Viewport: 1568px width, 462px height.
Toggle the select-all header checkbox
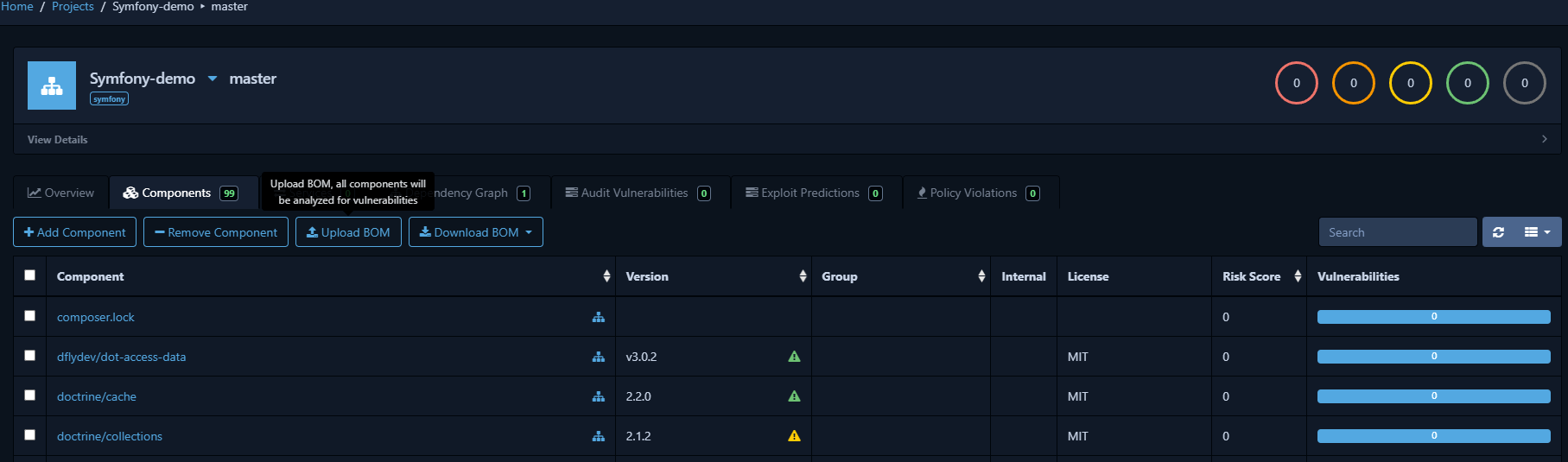coord(30,275)
